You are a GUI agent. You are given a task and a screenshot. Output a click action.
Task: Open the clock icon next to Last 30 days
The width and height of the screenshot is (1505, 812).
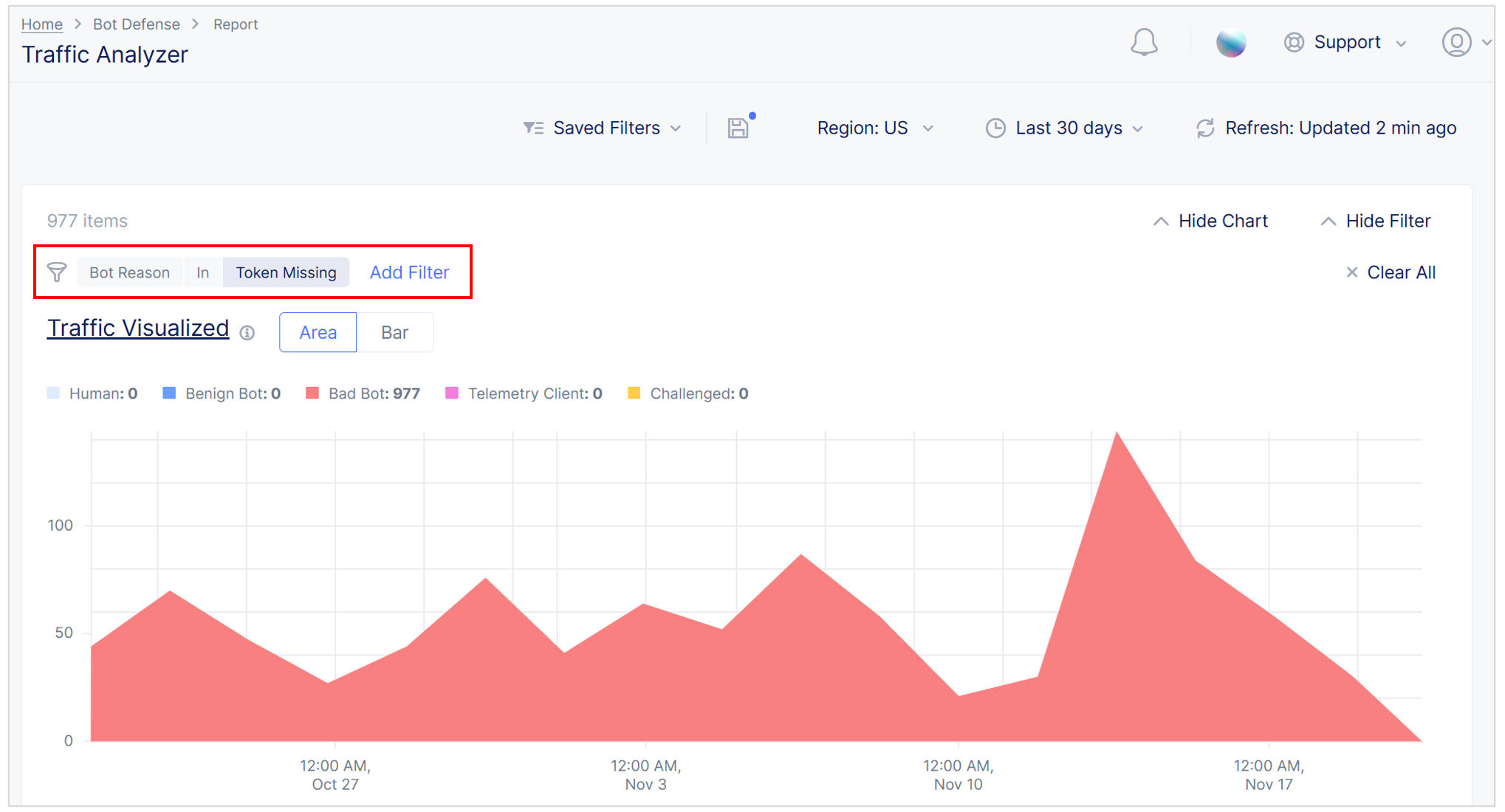point(996,128)
